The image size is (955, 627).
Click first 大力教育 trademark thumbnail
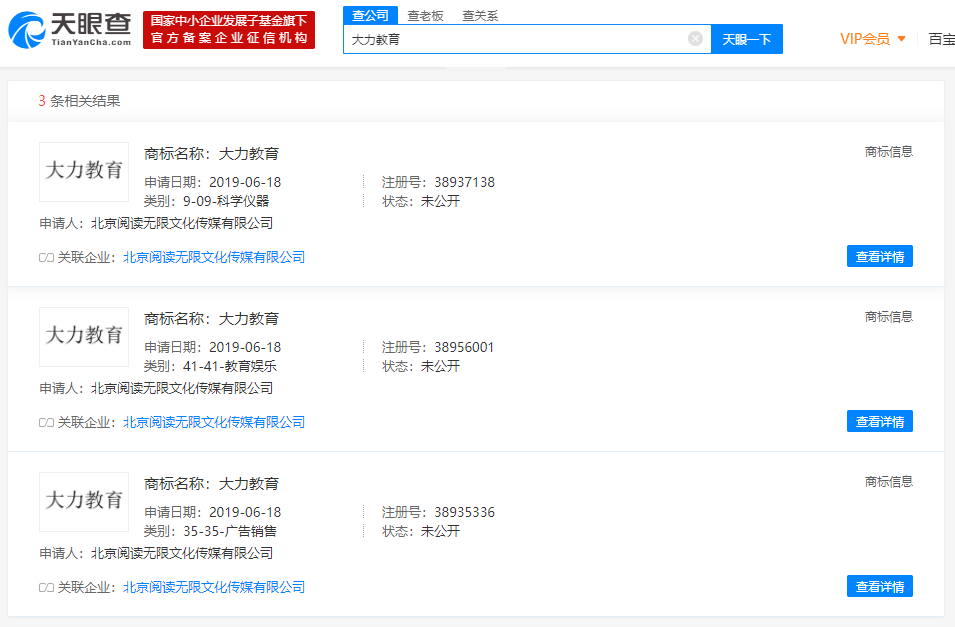(84, 172)
